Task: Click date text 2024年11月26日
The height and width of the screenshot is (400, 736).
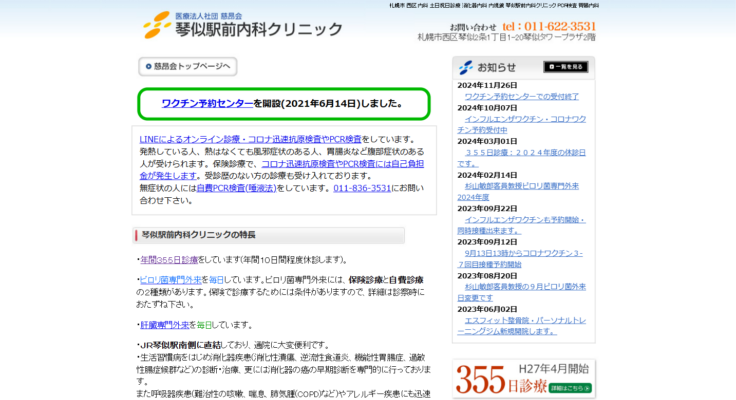Action: coord(487,85)
